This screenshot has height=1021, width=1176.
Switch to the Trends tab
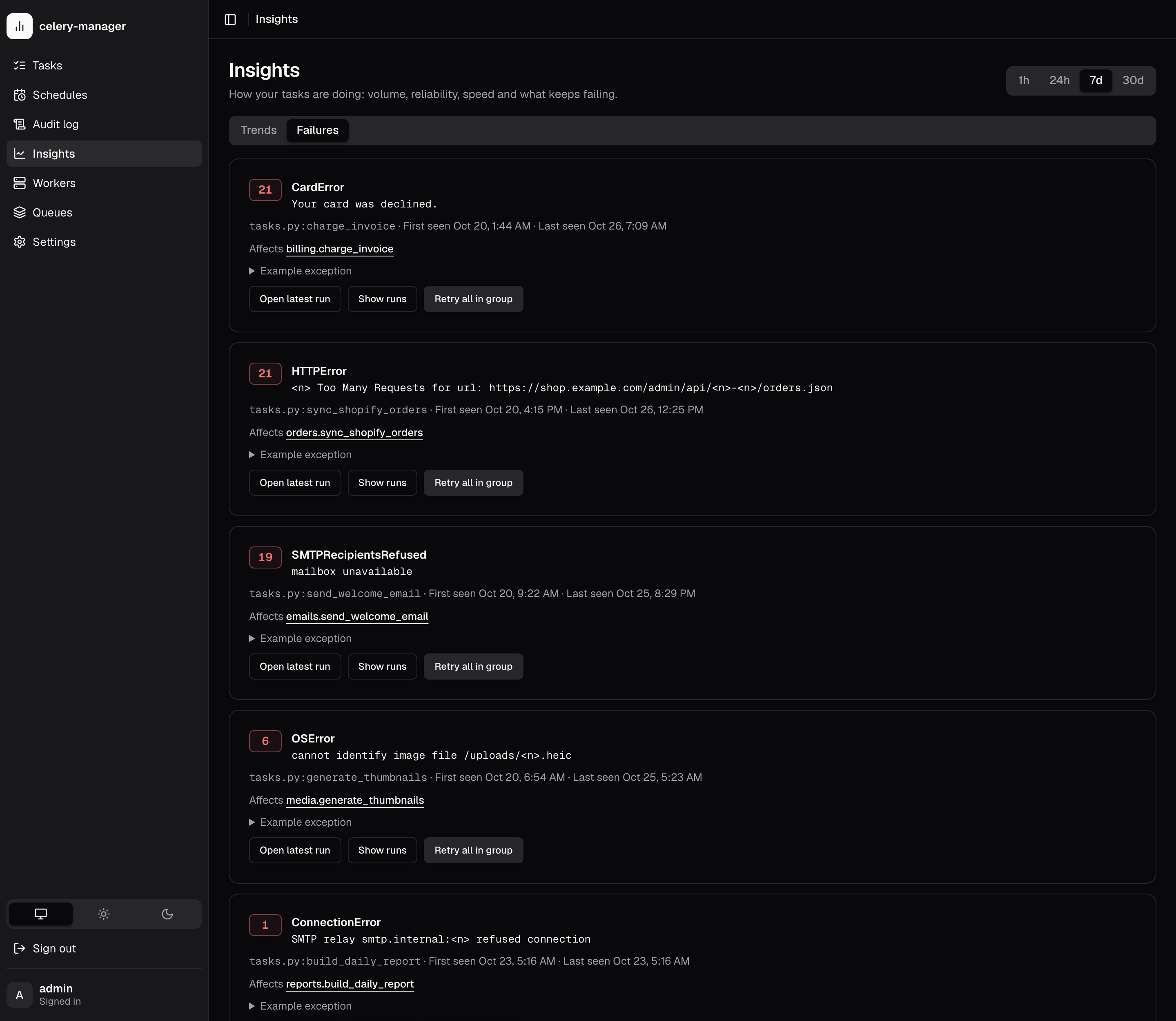pyautogui.click(x=258, y=130)
